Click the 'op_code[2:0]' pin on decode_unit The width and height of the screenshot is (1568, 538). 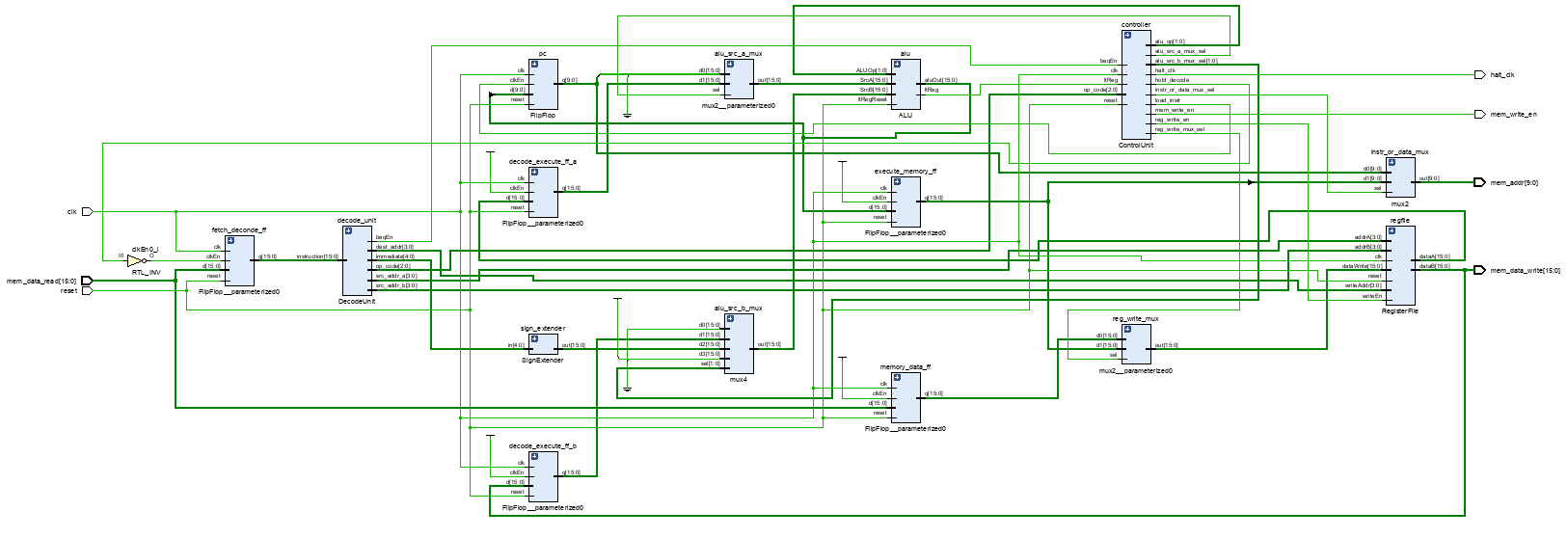pyautogui.click(x=392, y=266)
